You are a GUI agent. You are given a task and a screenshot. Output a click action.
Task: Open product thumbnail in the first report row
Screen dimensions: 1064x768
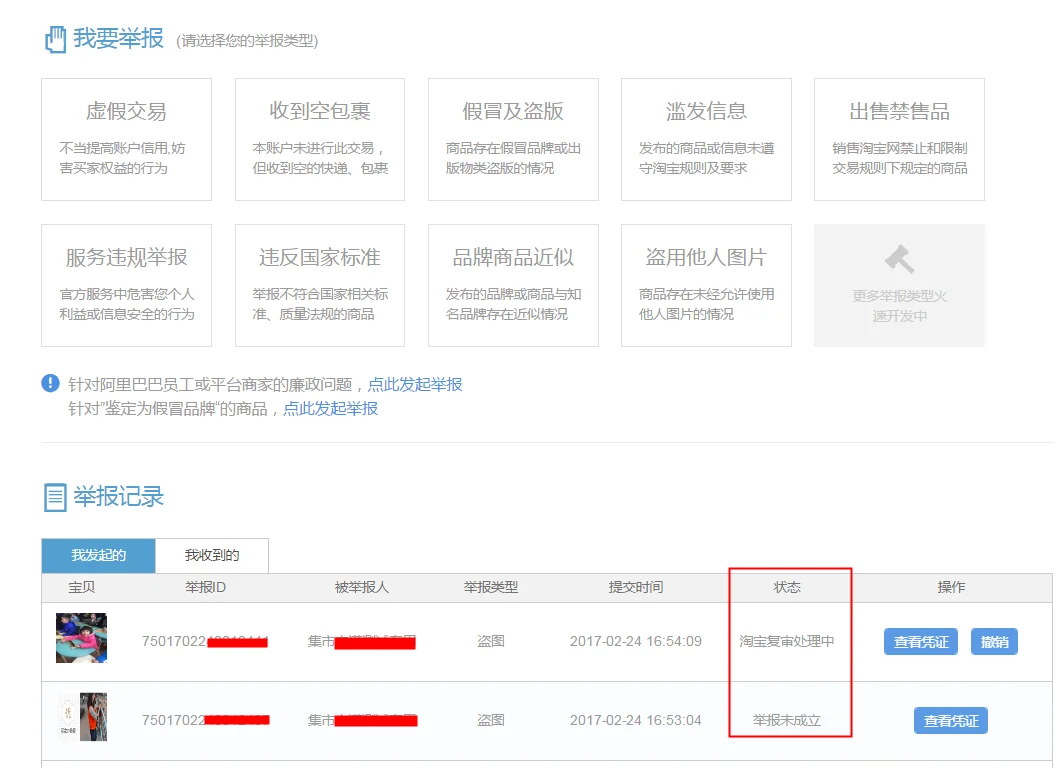(x=81, y=639)
